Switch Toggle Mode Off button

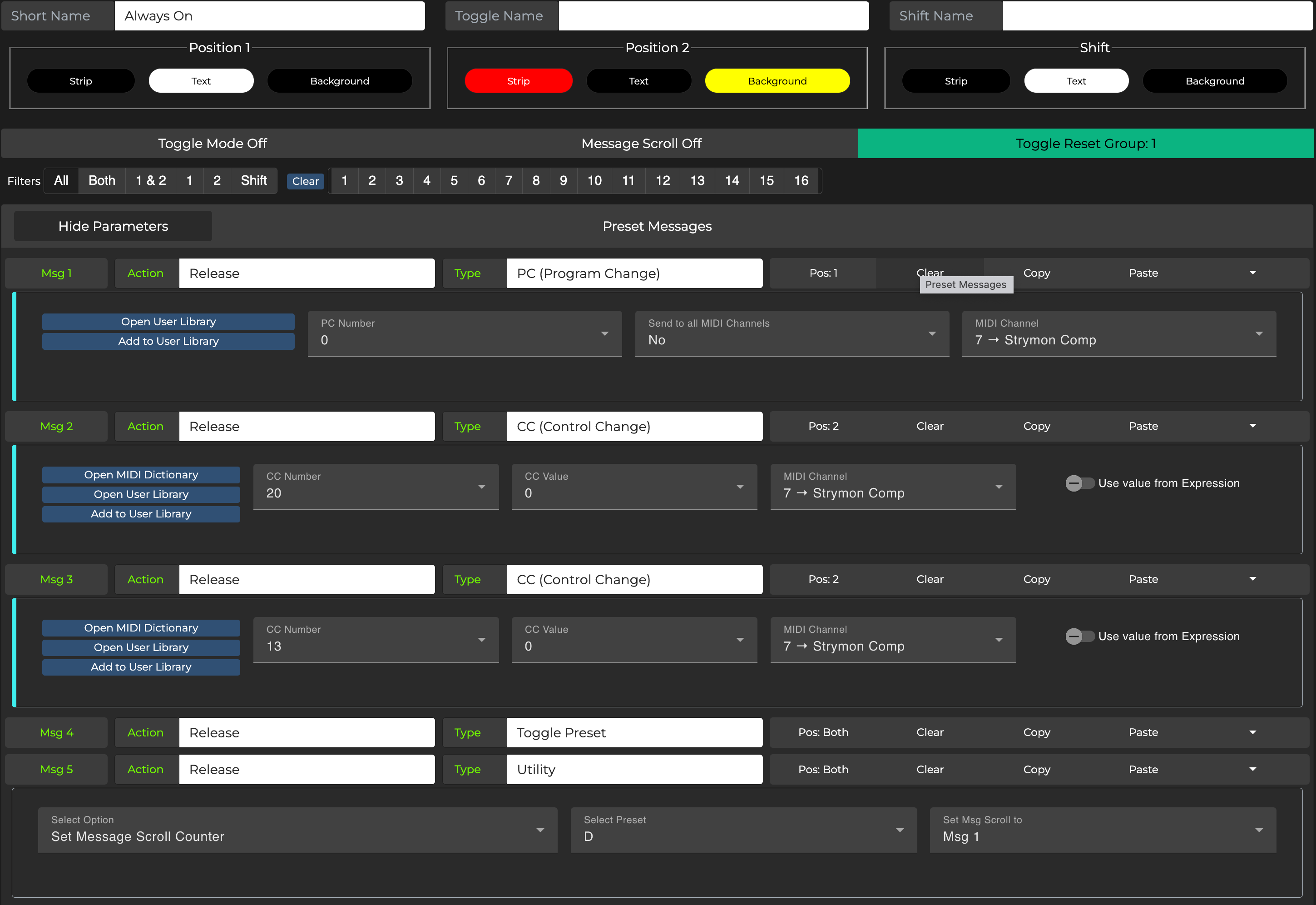click(x=212, y=144)
